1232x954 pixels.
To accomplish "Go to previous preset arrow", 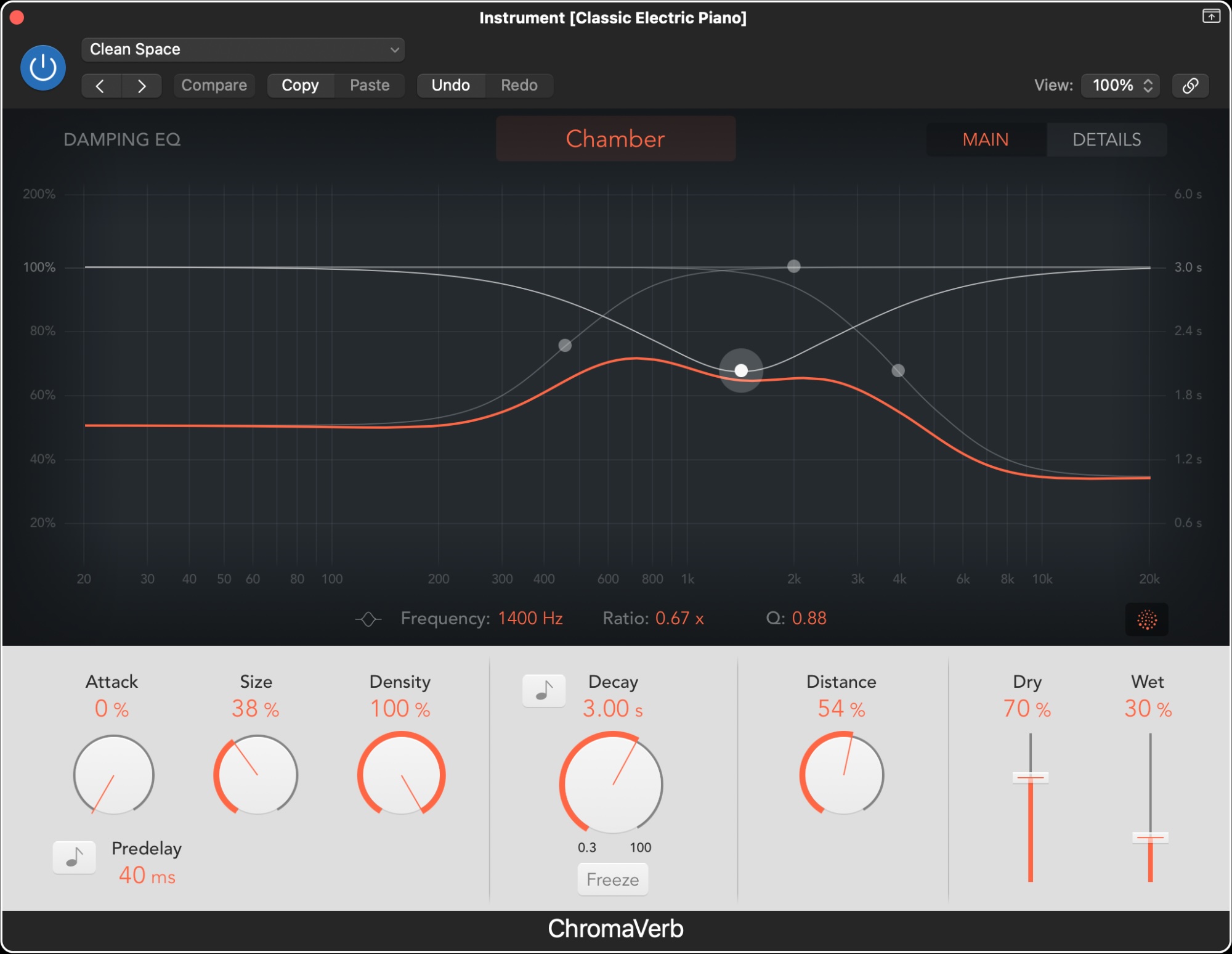I will tap(101, 86).
